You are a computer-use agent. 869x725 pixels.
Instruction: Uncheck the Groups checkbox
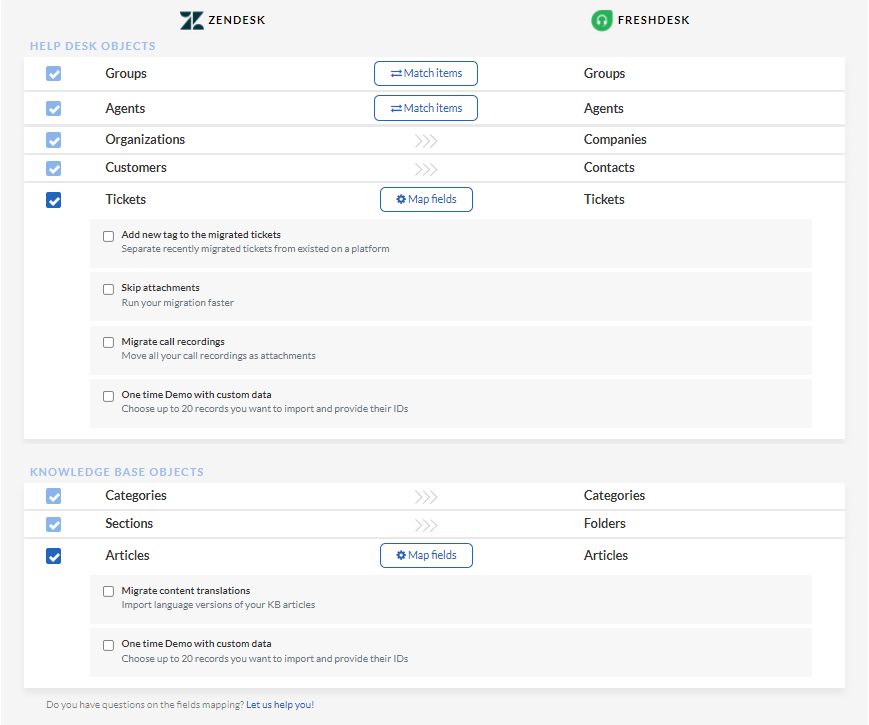[x=54, y=73]
